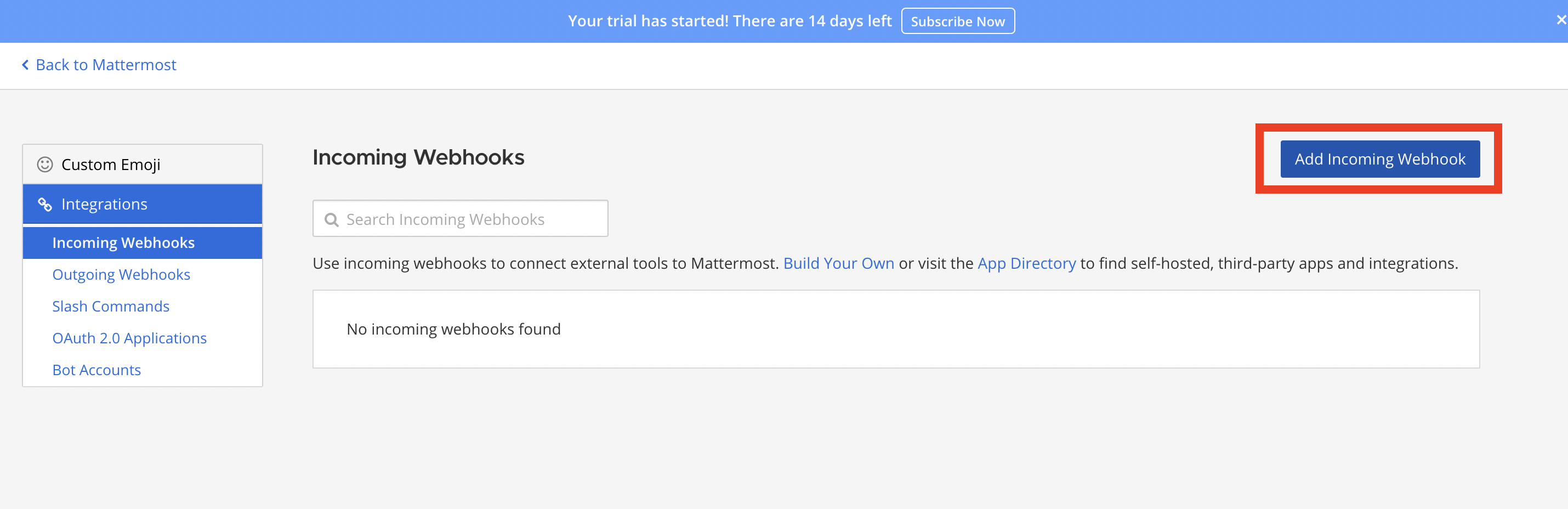This screenshot has height=509, width=1568.
Task: Click the Incoming Webhooks heading
Action: pos(418,157)
